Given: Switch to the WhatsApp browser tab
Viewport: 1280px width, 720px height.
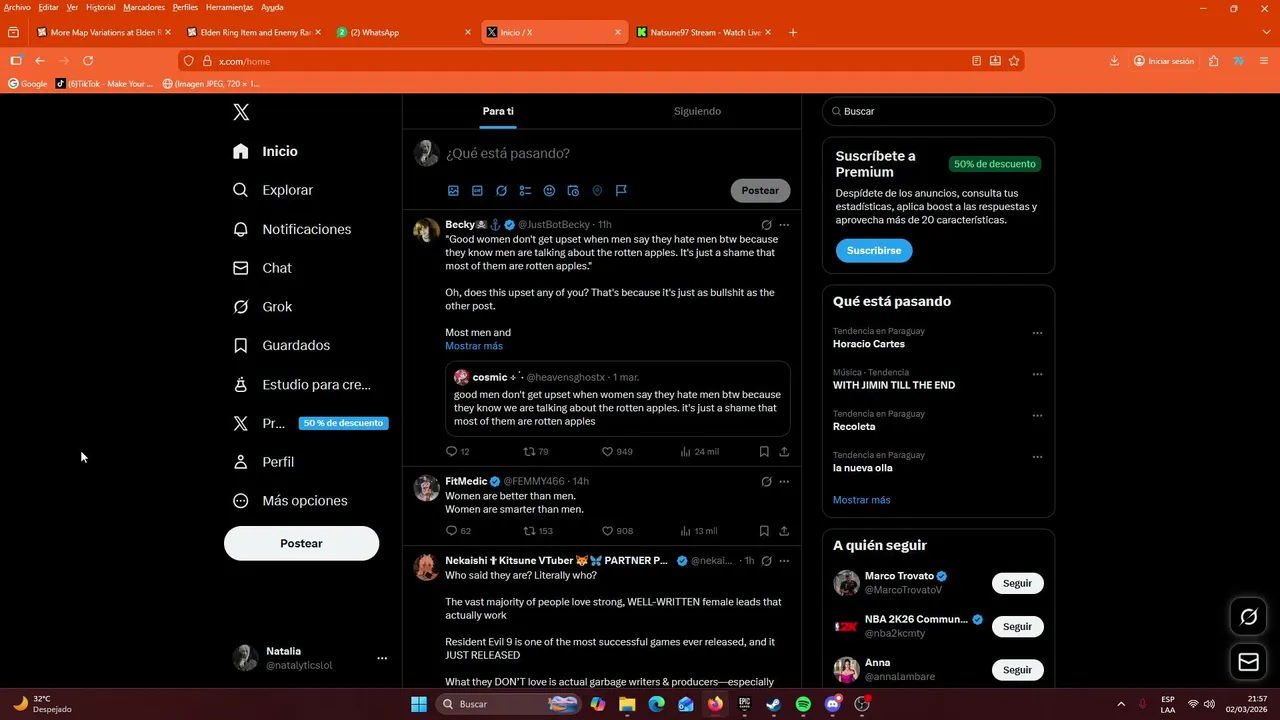Looking at the screenshot, I should [404, 32].
